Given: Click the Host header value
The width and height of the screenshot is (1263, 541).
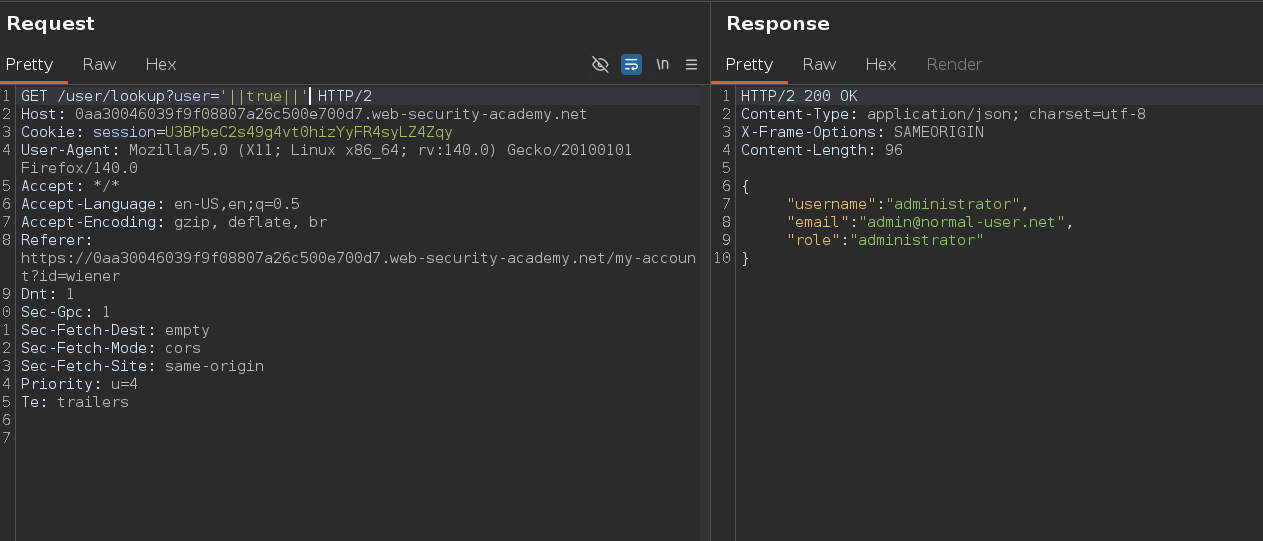Looking at the screenshot, I should click(x=331, y=114).
